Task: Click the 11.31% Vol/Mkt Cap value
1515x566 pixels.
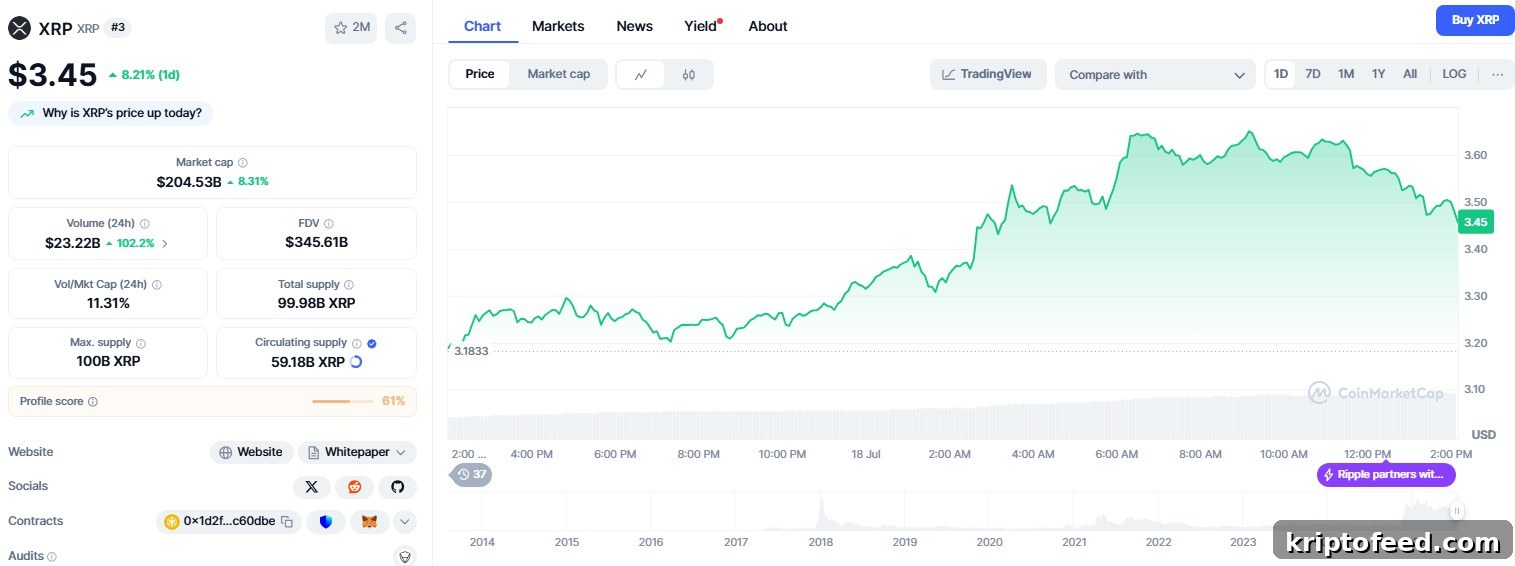Action: point(108,302)
